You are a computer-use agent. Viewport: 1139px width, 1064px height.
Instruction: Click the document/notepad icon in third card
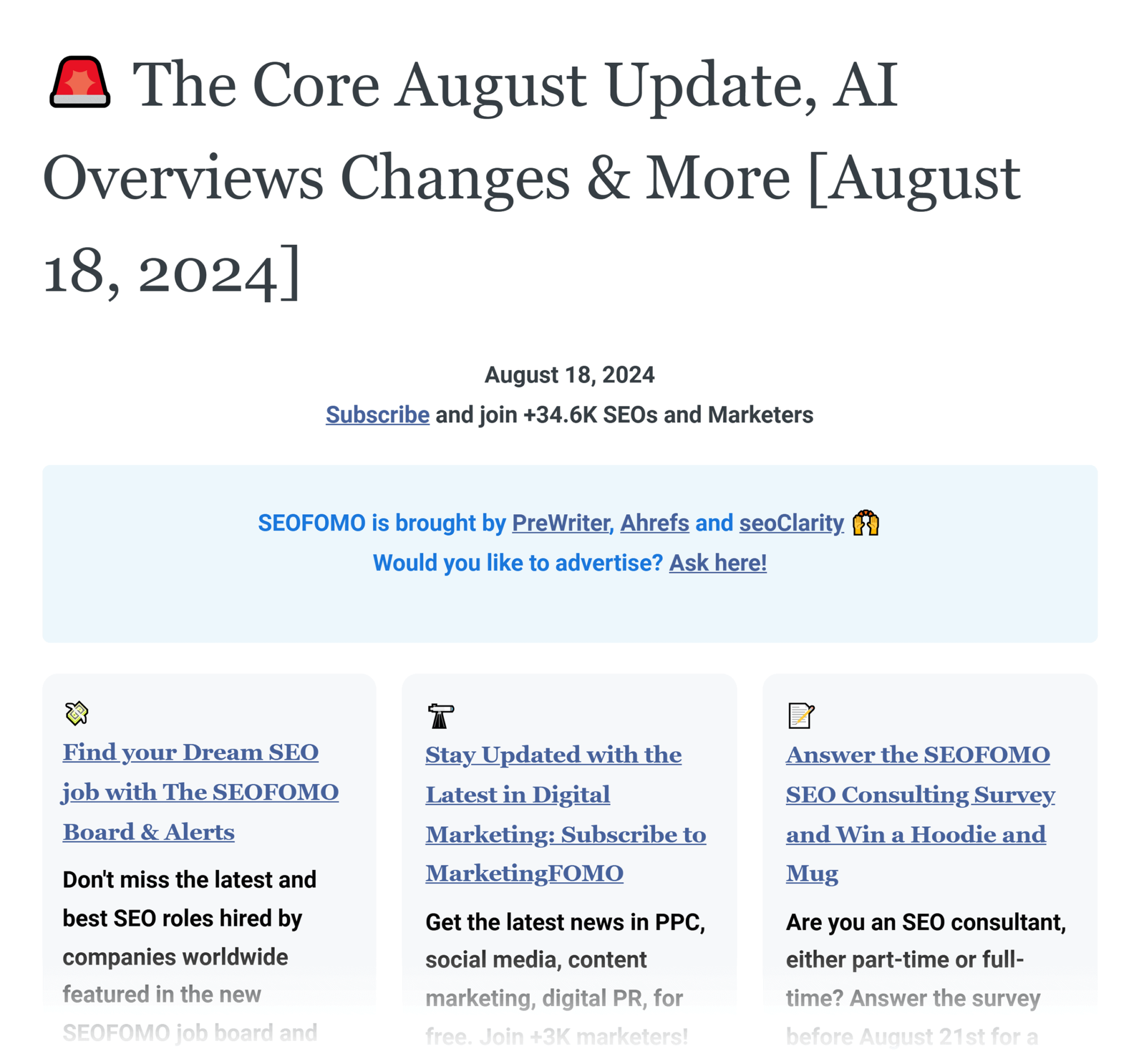point(800,715)
